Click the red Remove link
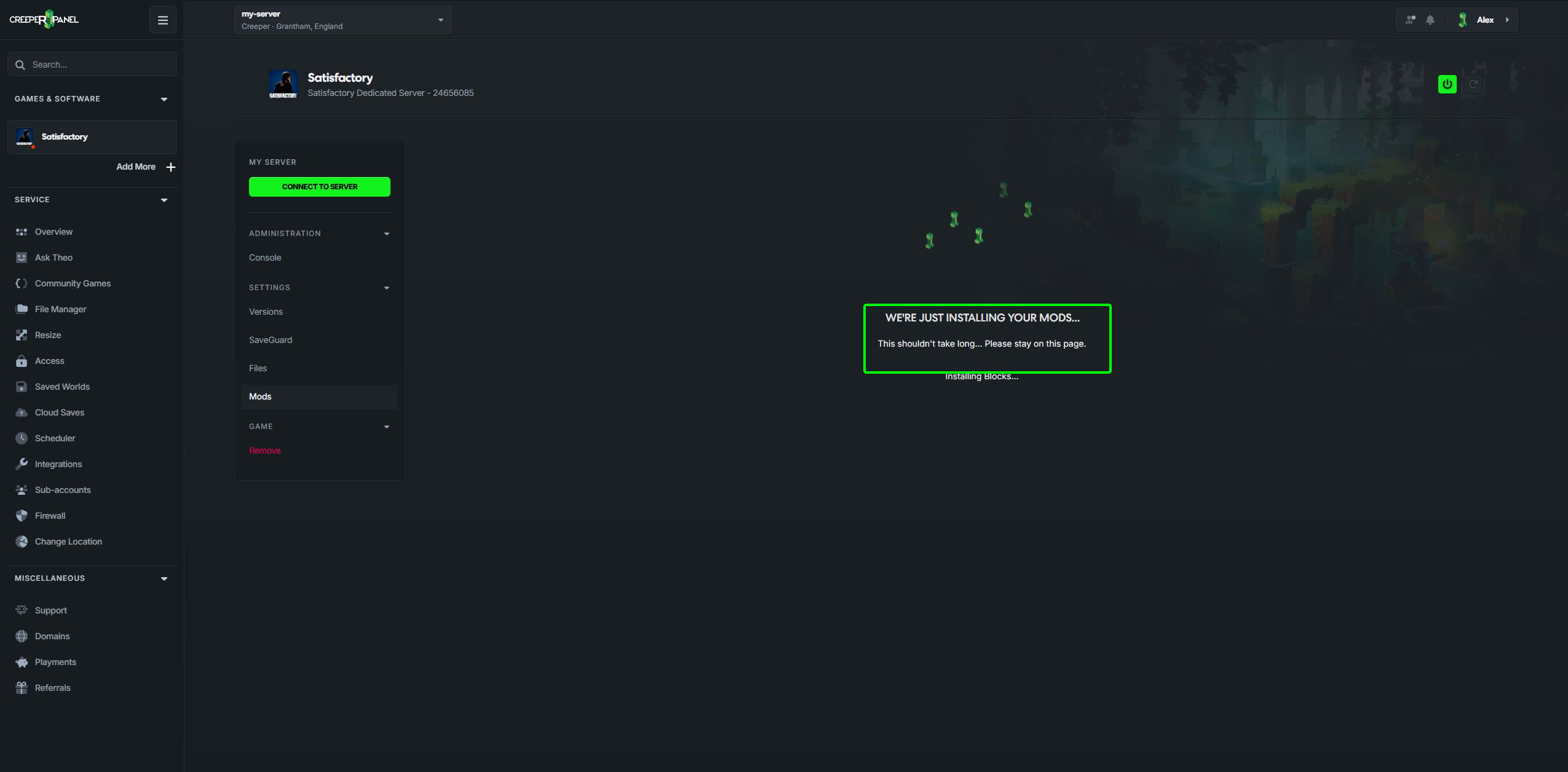 point(265,451)
